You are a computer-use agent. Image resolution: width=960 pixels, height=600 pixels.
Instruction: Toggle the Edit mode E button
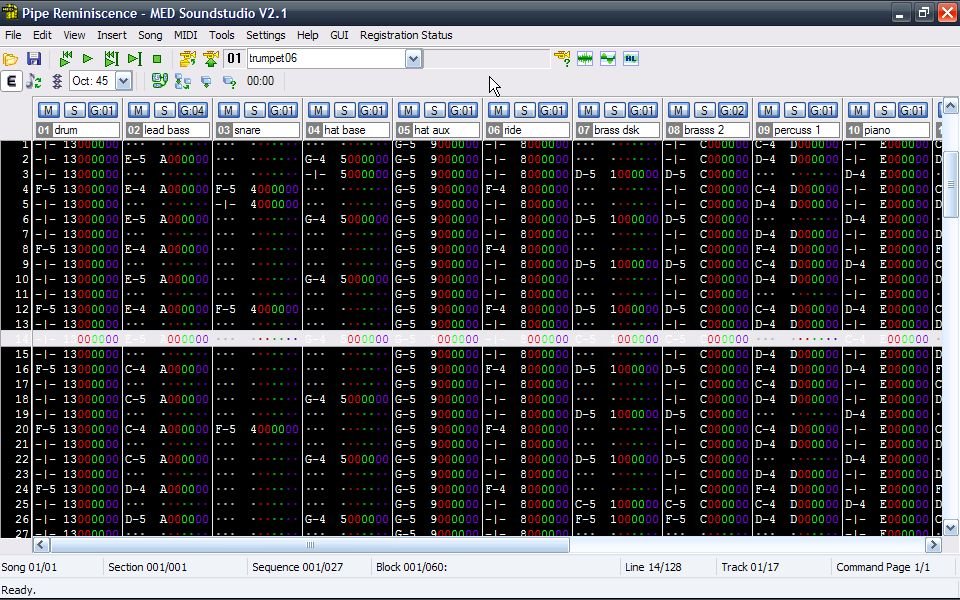coord(12,81)
